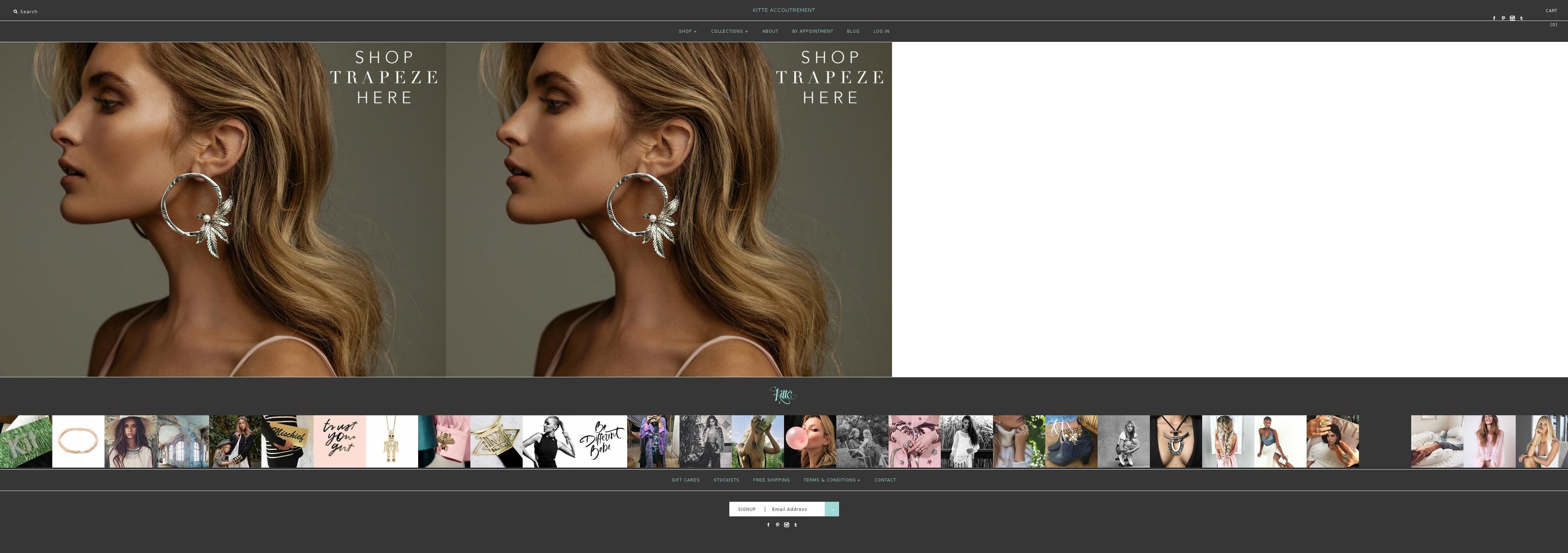Screen dimensions: 1568x553
Task: Click the cart item count (0)
Action: [x=1554, y=24]
